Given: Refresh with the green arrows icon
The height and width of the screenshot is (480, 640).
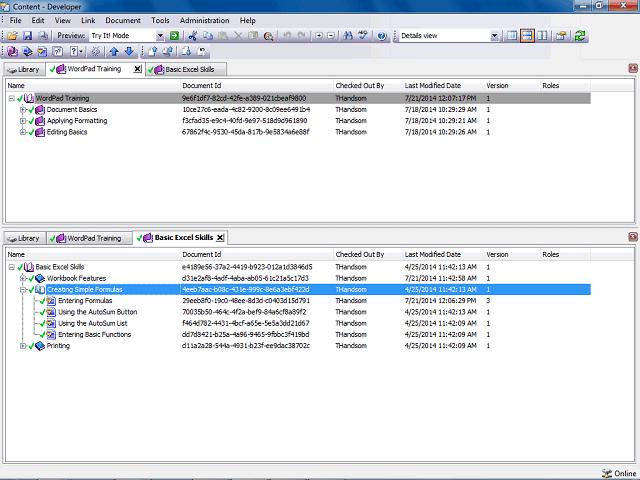Looking at the screenshot, I should tap(580, 36).
